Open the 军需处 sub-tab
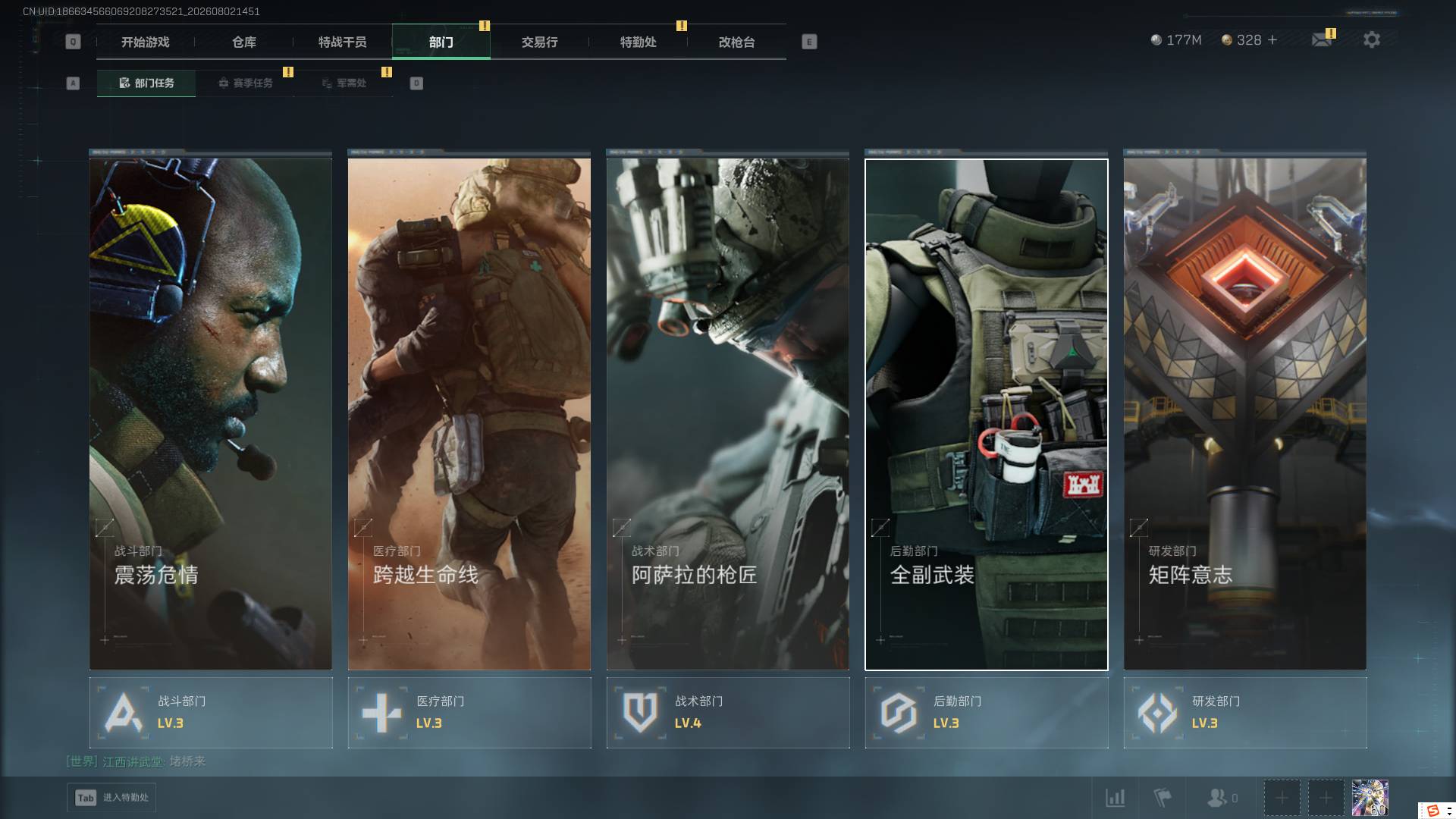This screenshot has height=819, width=1456. pos(344,83)
